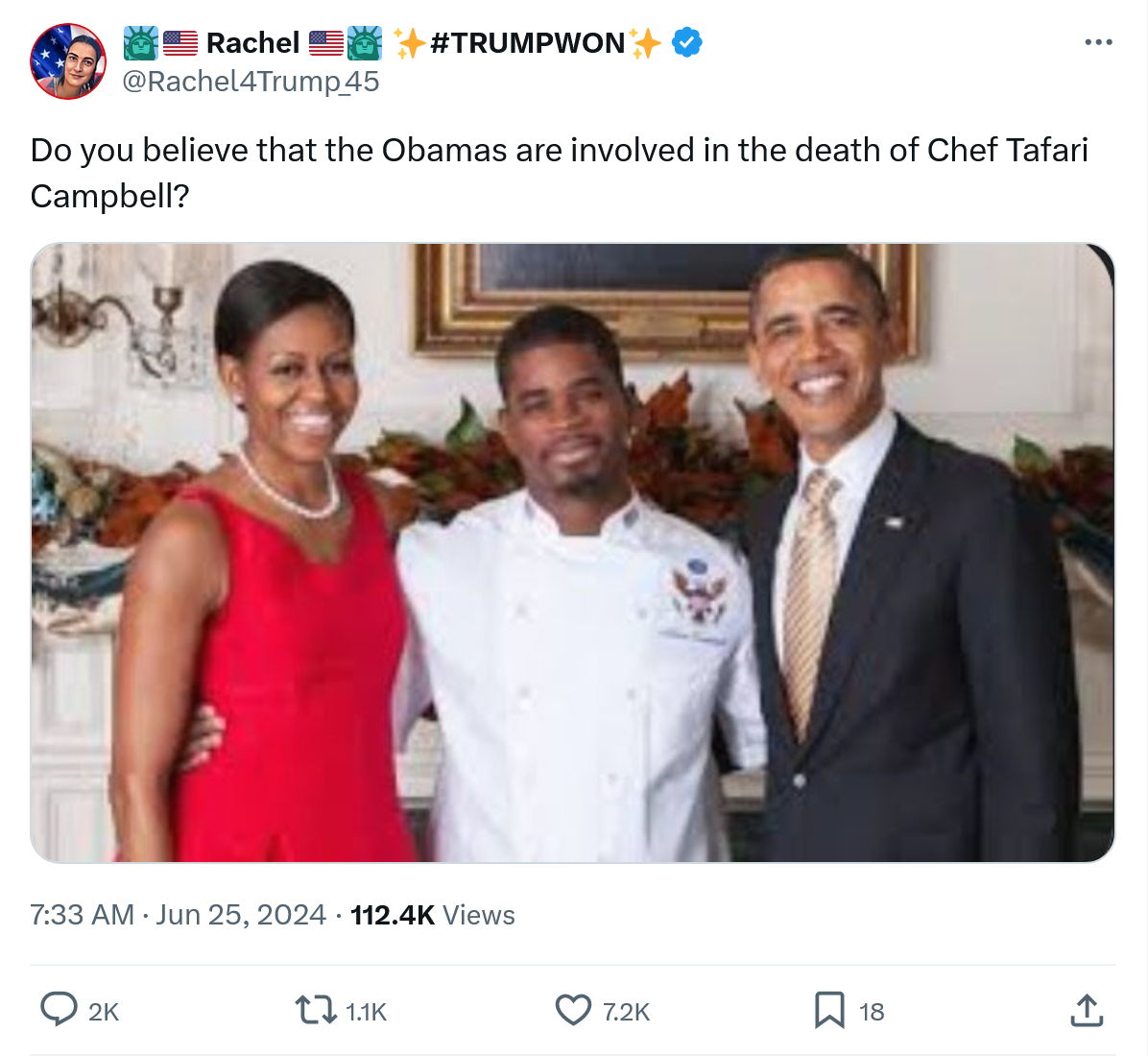The height and width of the screenshot is (1056, 1148).
Task: Click the 1.1K reposts count
Action: tap(366, 1012)
